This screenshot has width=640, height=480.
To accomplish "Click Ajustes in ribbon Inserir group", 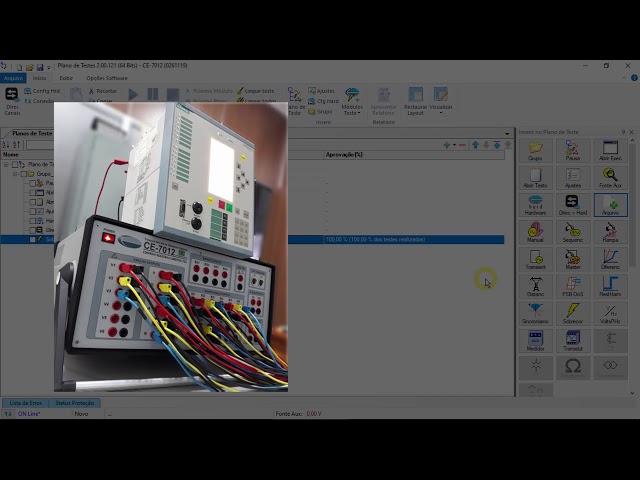I will coord(321,91).
